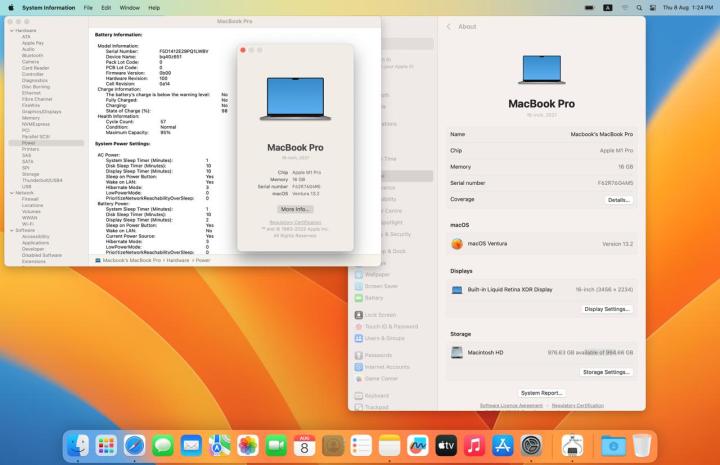Open the Window menu
The width and height of the screenshot is (720, 465).
coord(129,8)
